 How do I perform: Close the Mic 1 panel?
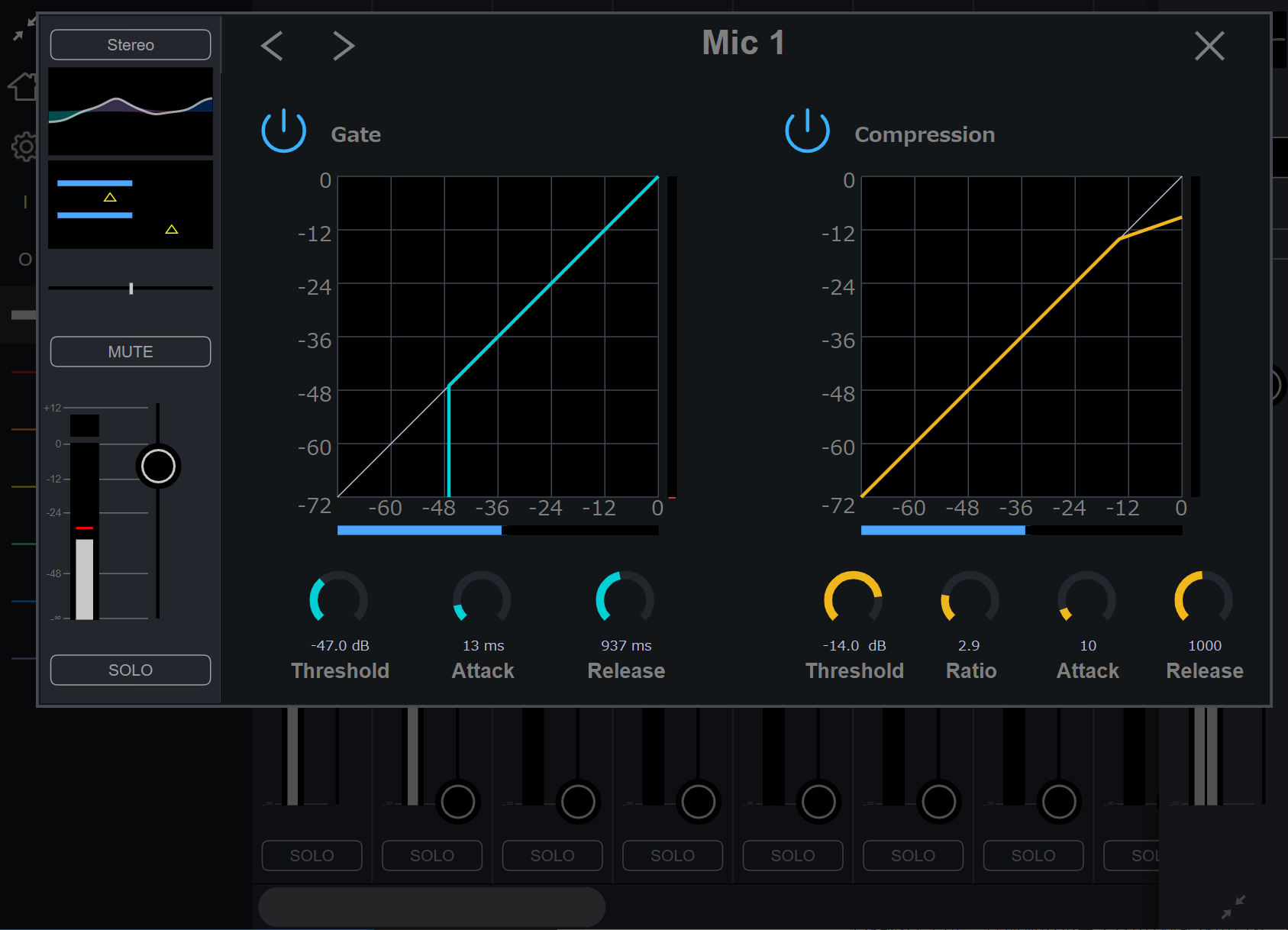click(1209, 46)
